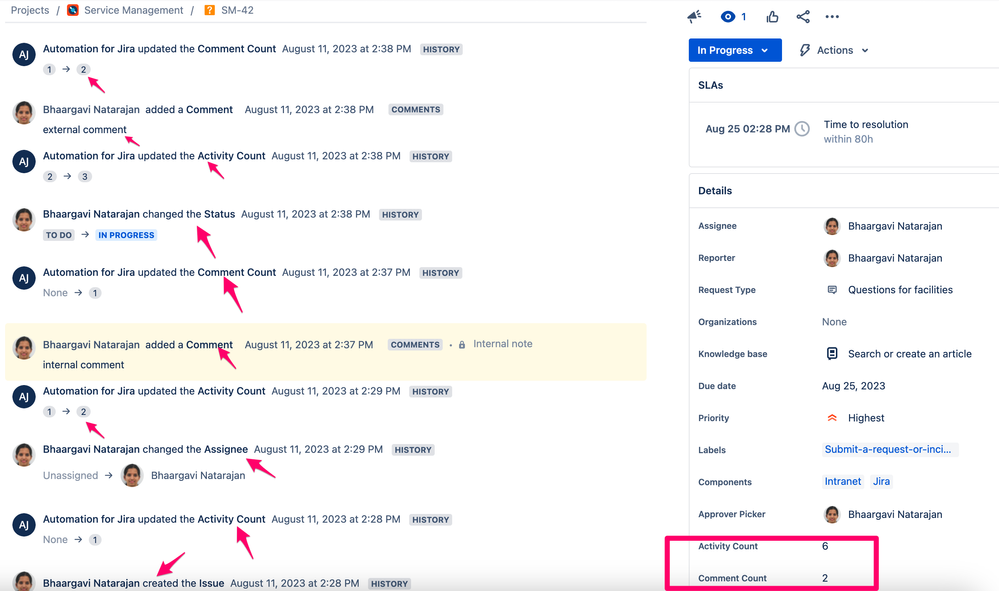This screenshot has height=591, width=999.
Task: Click the user avatar beside external comment
Action: click(24, 113)
